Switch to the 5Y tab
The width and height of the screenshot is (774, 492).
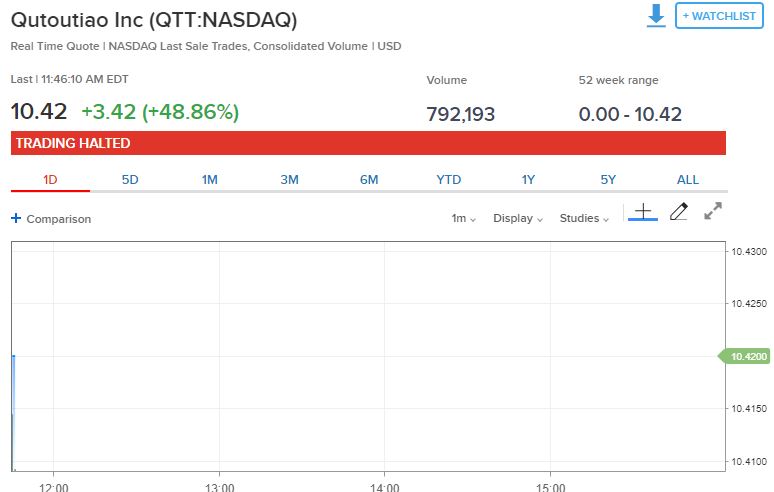click(608, 180)
